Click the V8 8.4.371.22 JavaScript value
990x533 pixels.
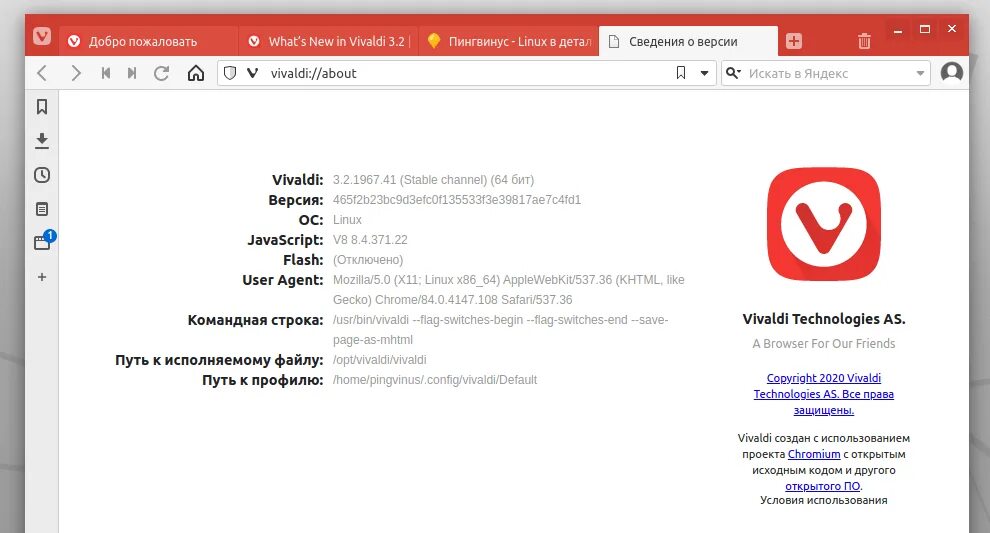[370, 240]
